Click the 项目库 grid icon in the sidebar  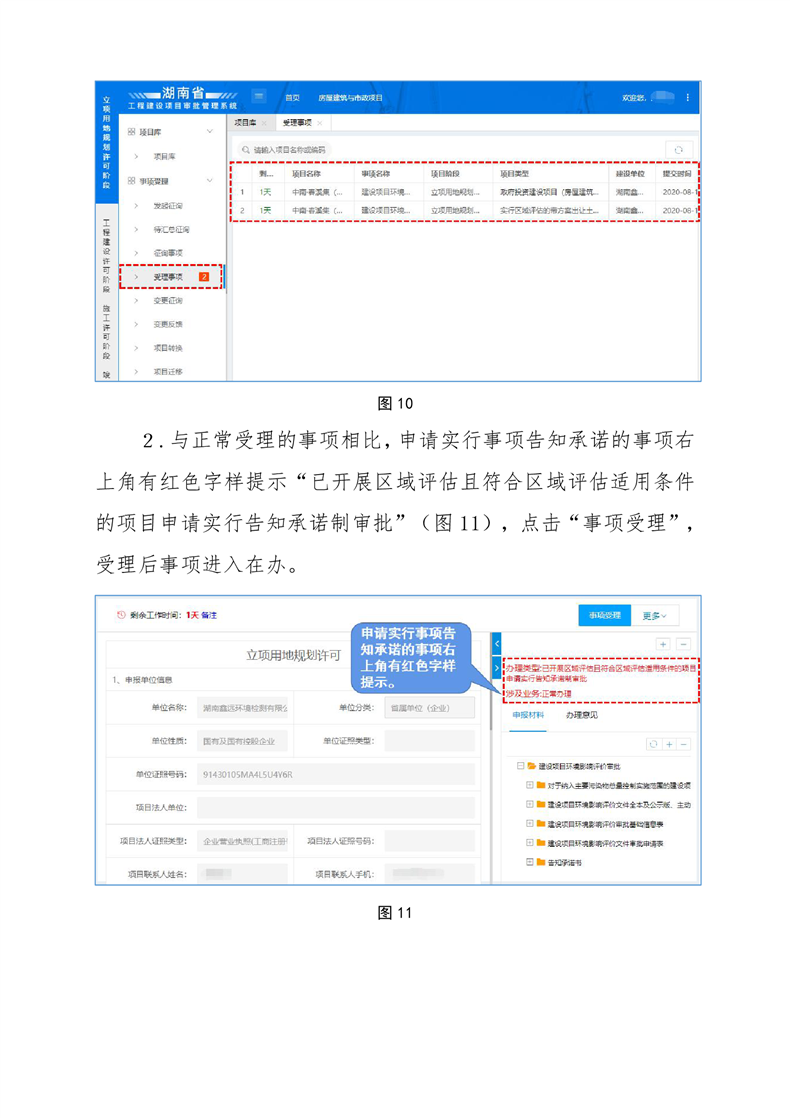(x=131, y=132)
